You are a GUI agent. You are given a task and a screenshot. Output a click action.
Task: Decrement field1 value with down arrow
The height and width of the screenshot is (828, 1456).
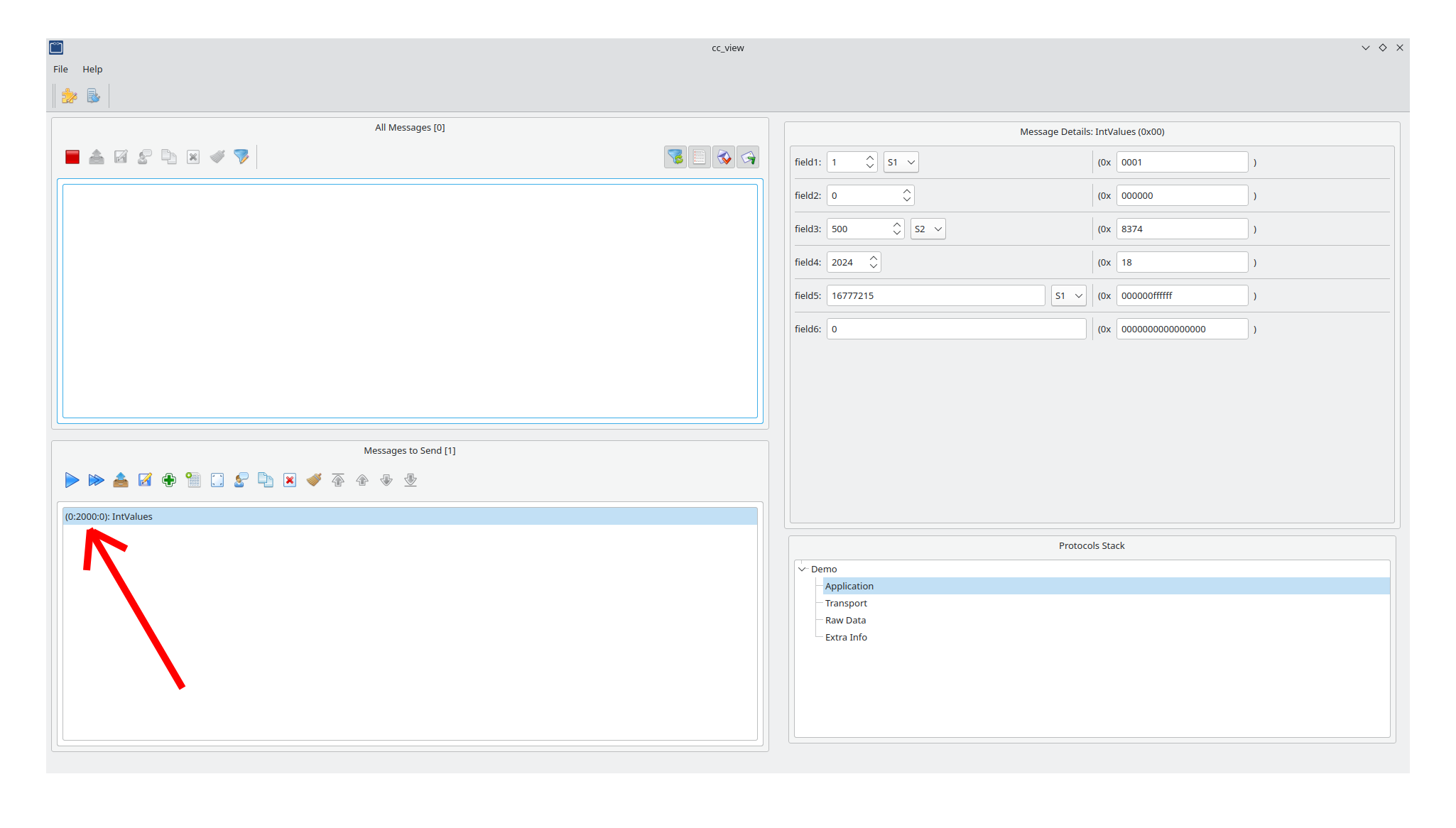870,166
